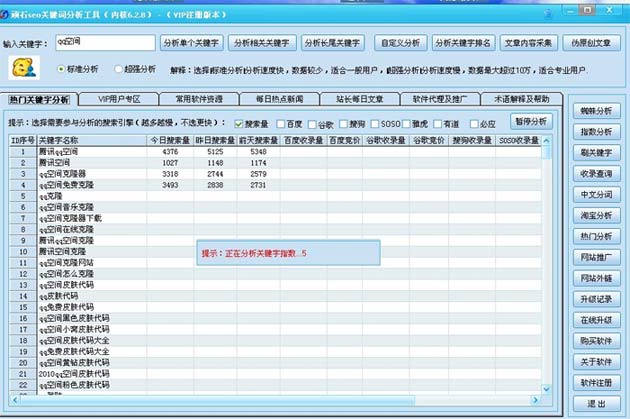Click the horizontal scrollbar thumb
630x419 pixels.
[217, 400]
